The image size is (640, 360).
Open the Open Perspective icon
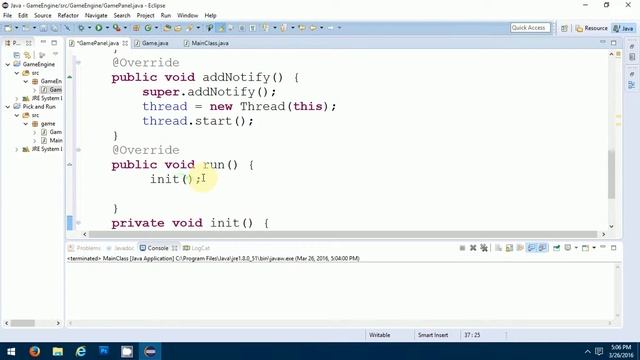pos(564,28)
